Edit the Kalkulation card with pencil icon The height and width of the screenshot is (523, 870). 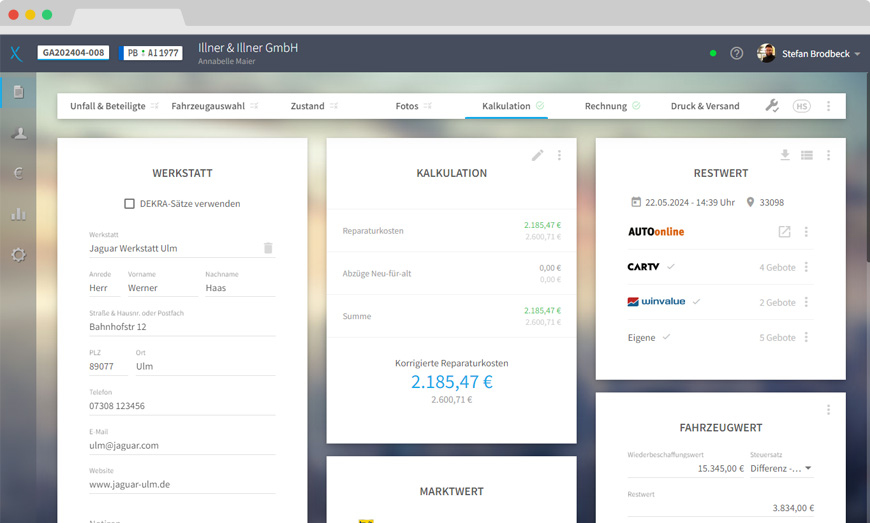coord(538,155)
